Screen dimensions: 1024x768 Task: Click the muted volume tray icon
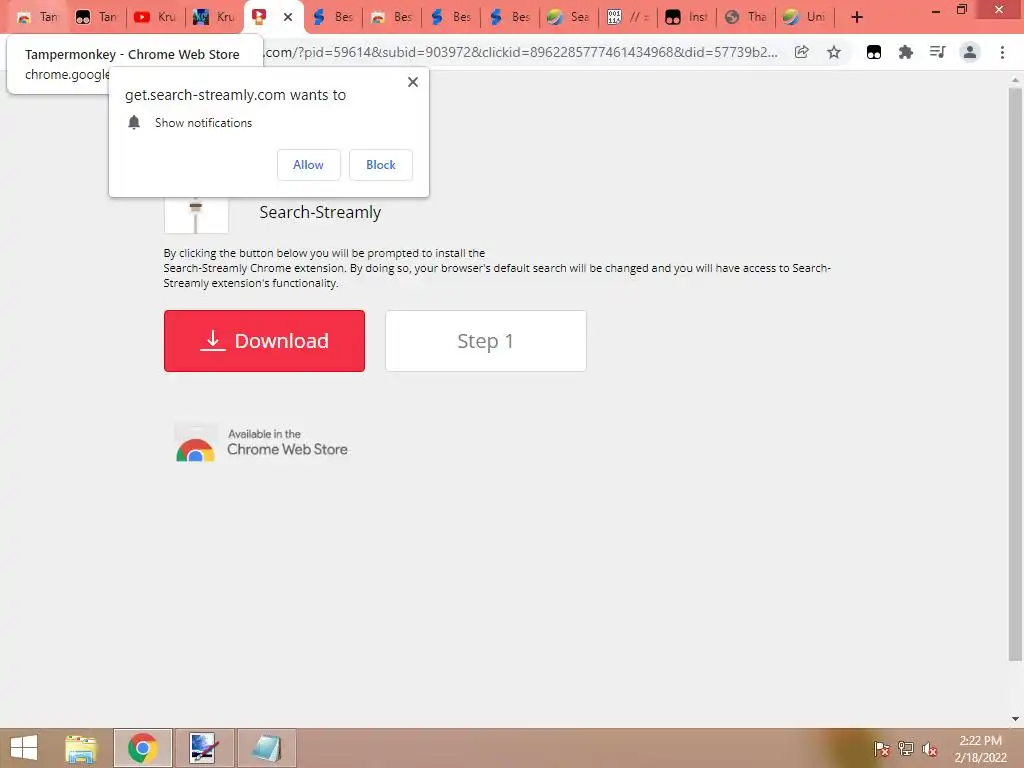[x=930, y=749]
